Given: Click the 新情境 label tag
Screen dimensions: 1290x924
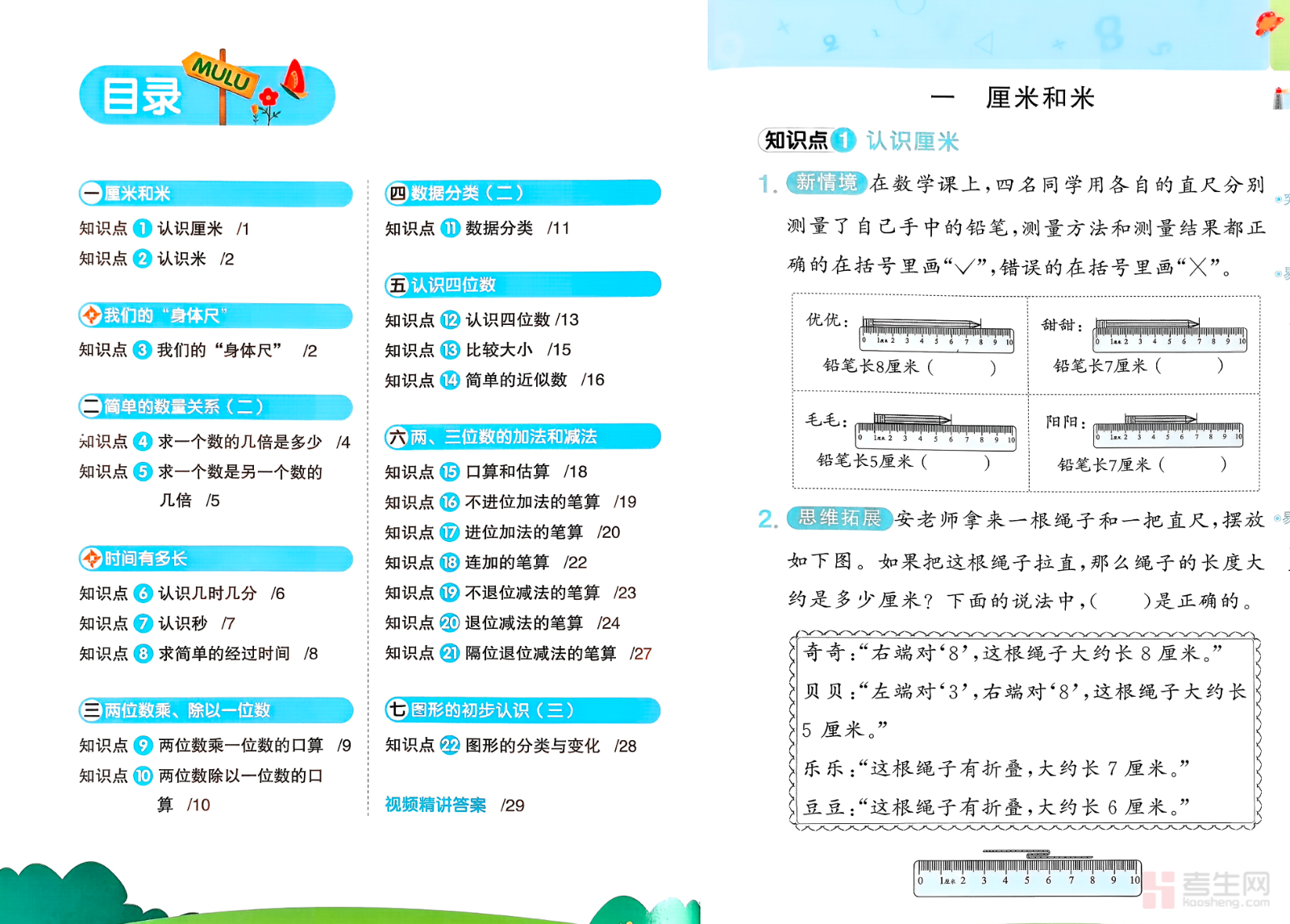Looking at the screenshot, I should click(x=826, y=183).
